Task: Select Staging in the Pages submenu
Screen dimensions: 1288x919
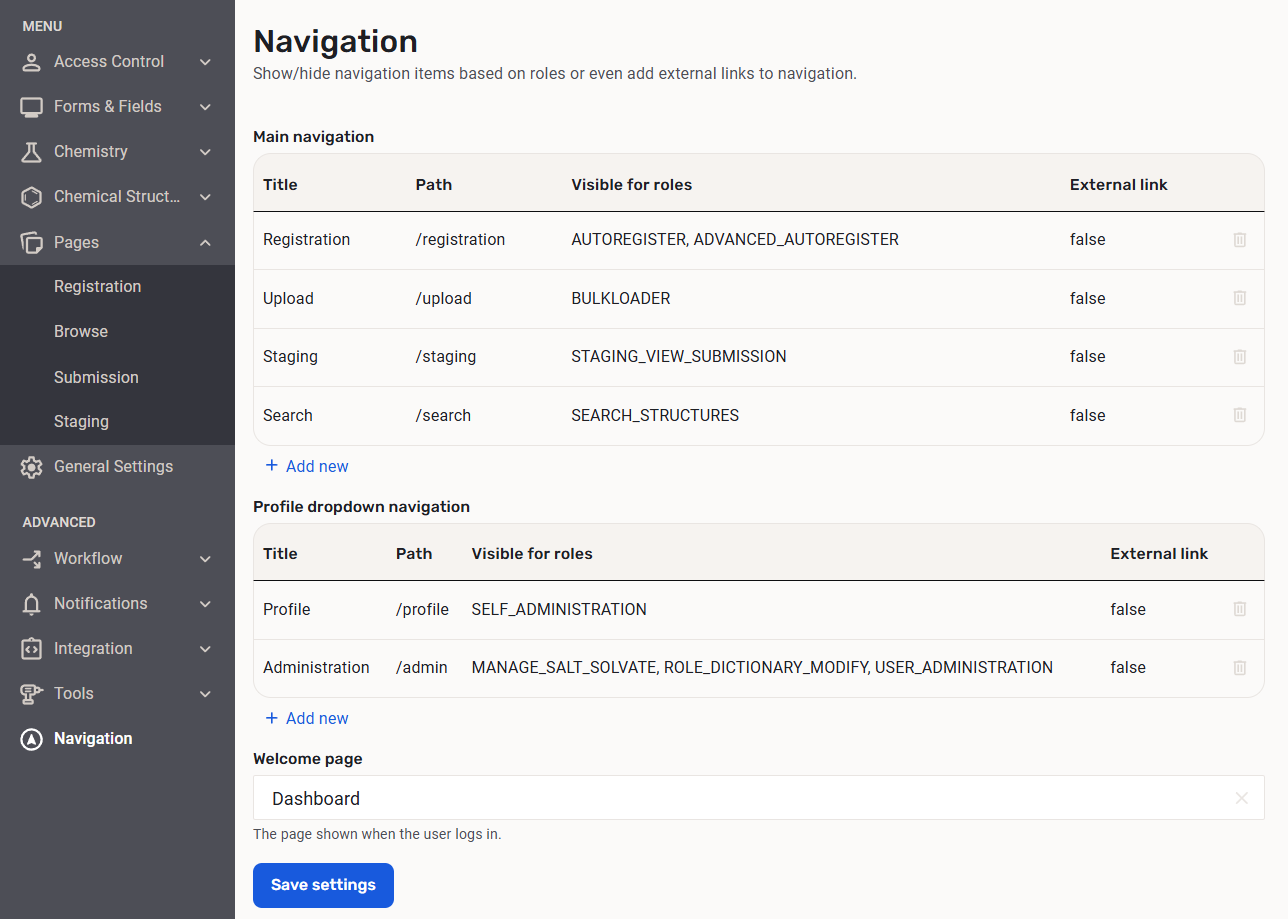Action: click(81, 422)
